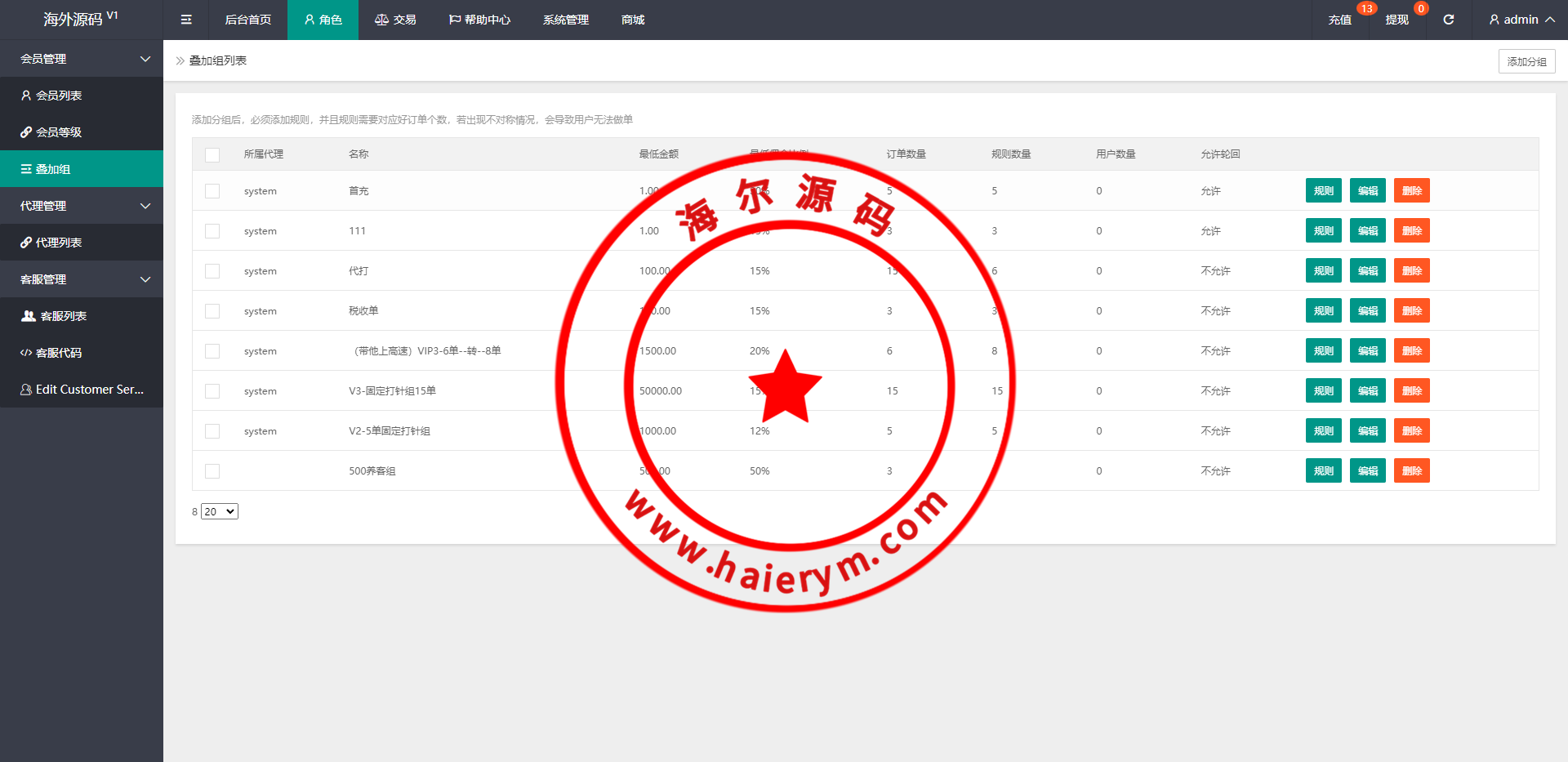The image size is (1568, 762).
Task: Toggle the select-all checkbox in table header
Action: [x=212, y=154]
